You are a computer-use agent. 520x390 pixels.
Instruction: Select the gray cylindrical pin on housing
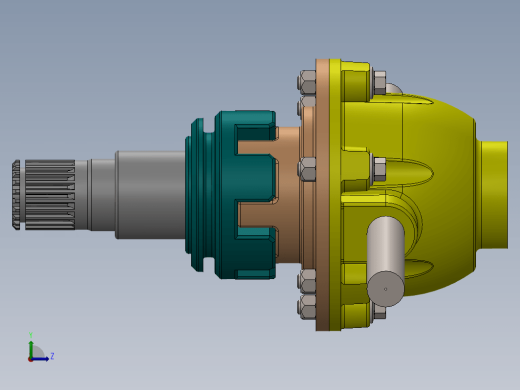pos(386,262)
